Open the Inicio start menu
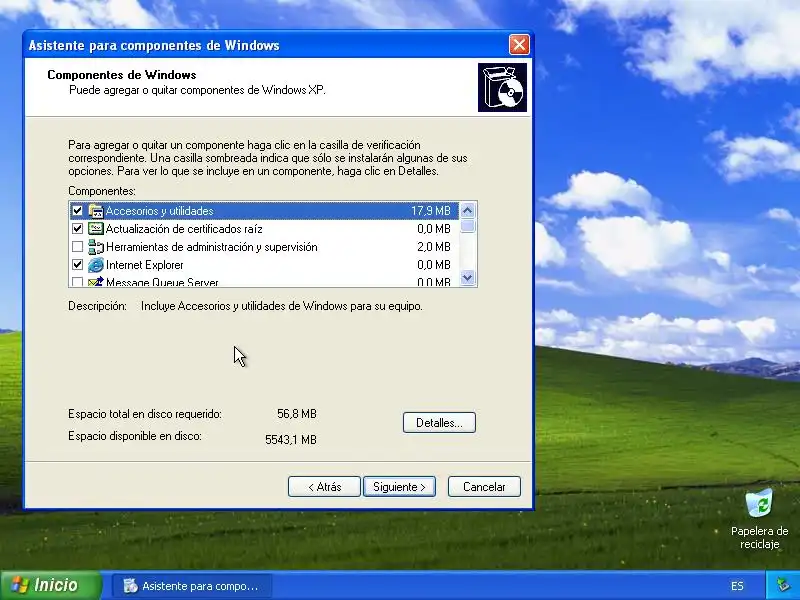 point(51,585)
